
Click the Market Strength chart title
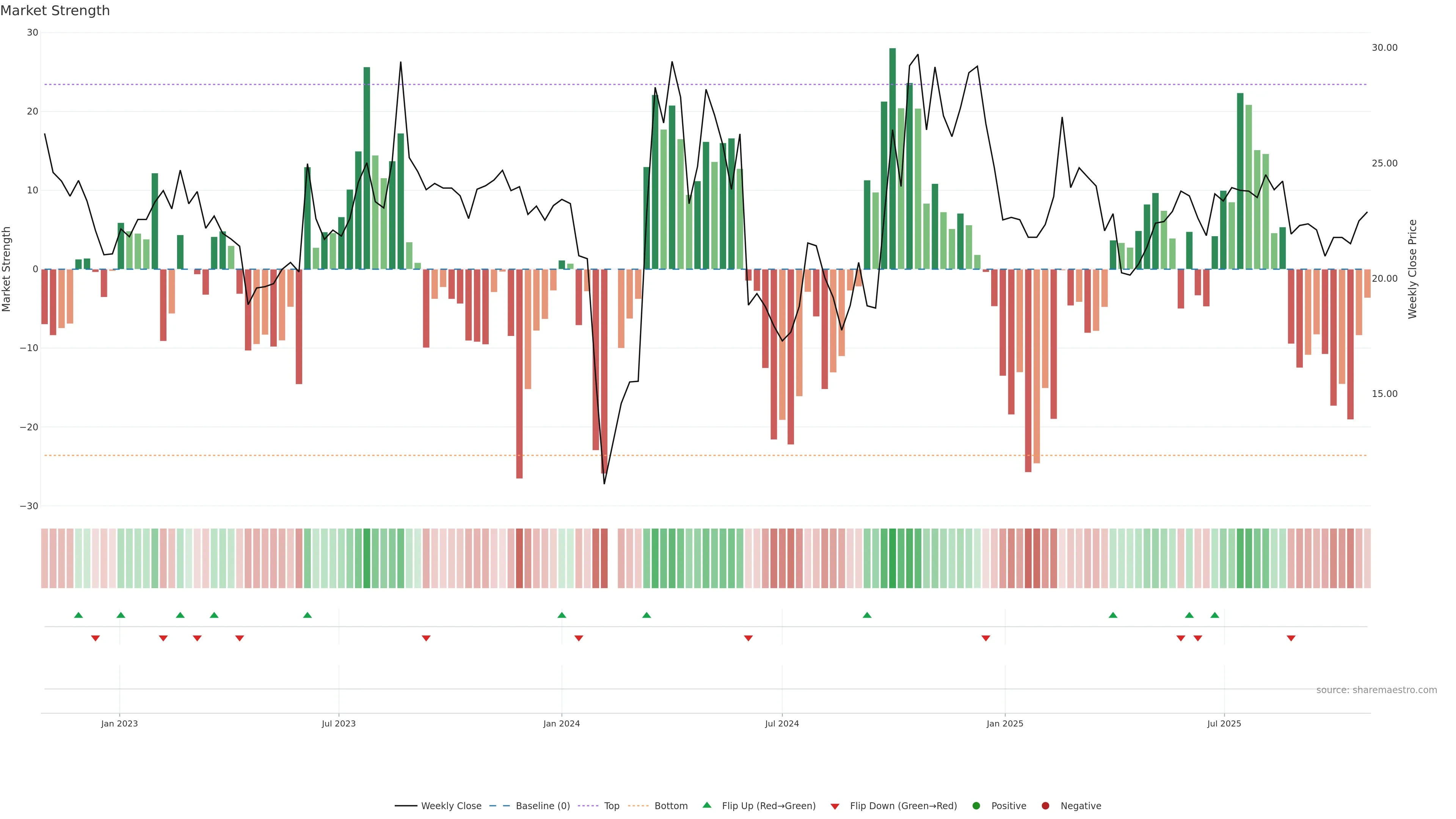[x=55, y=11]
